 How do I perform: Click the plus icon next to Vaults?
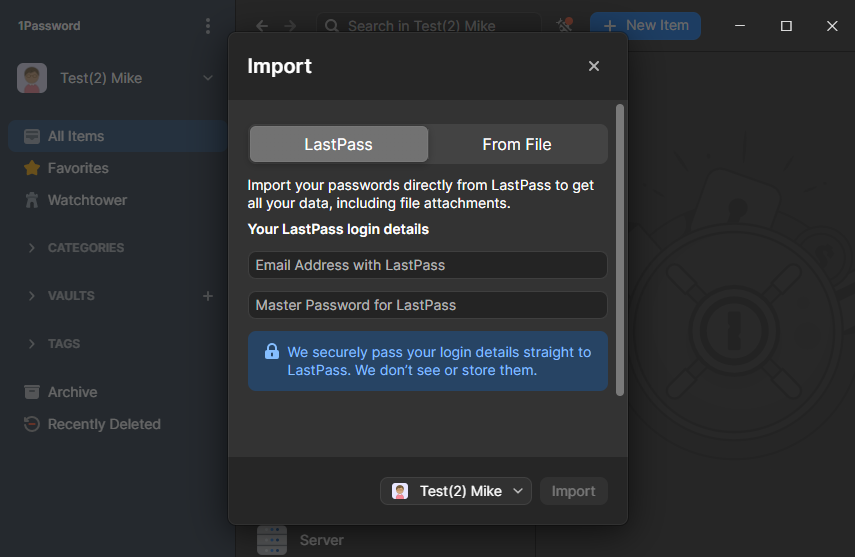coord(208,296)
